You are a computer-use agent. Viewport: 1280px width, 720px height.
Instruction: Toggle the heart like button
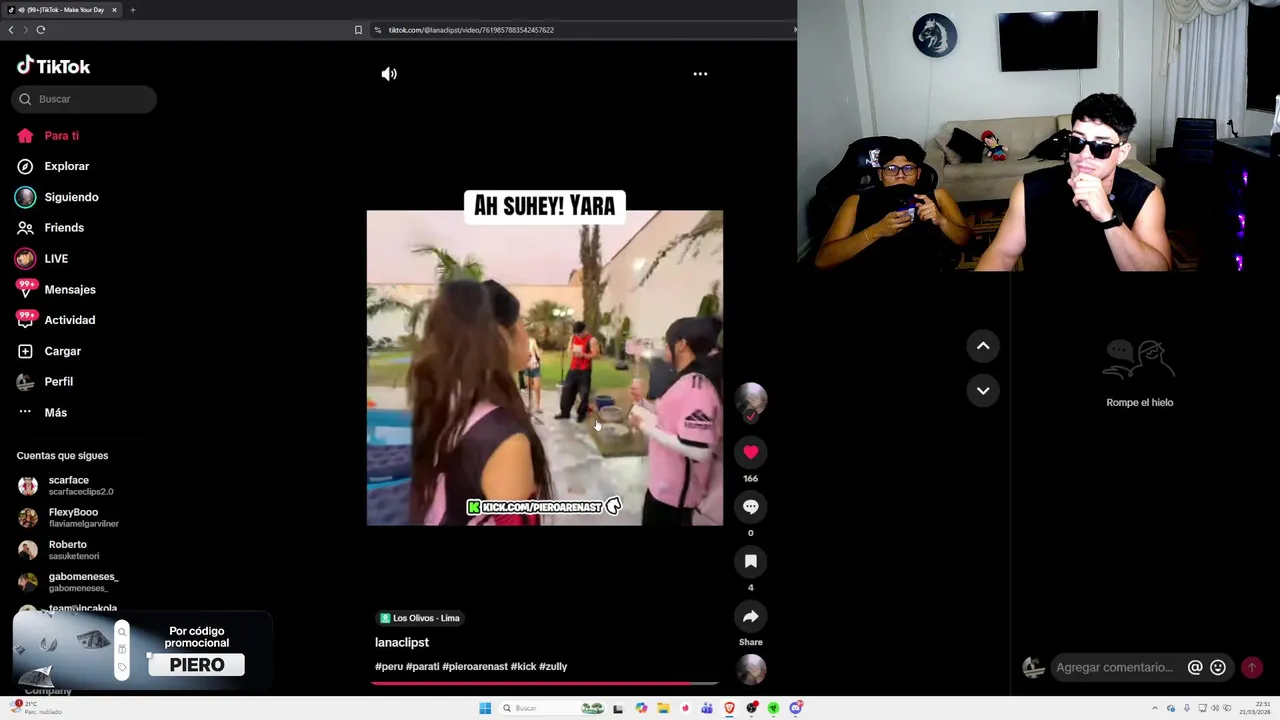pos(751,452)
